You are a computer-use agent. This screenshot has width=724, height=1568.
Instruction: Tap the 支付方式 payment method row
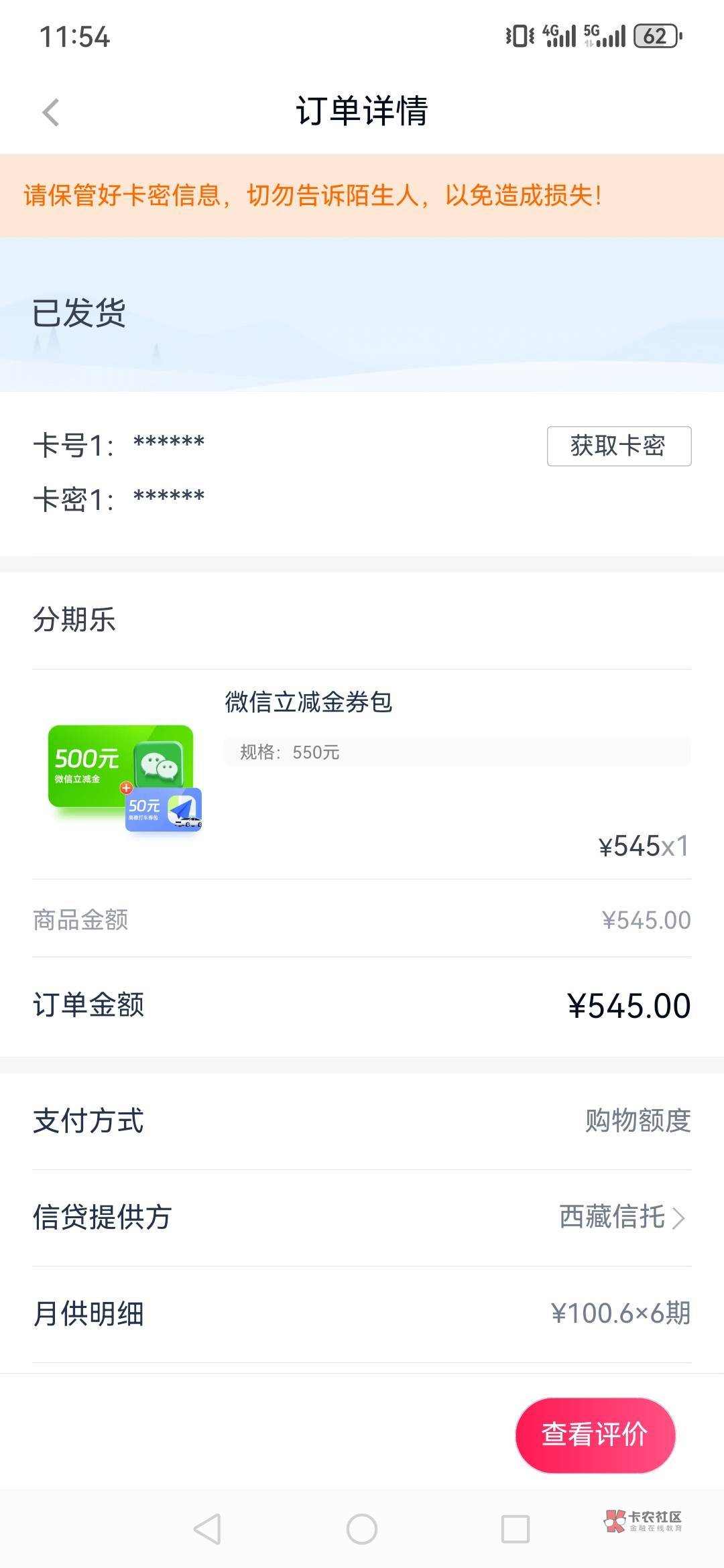[362, 1120]
